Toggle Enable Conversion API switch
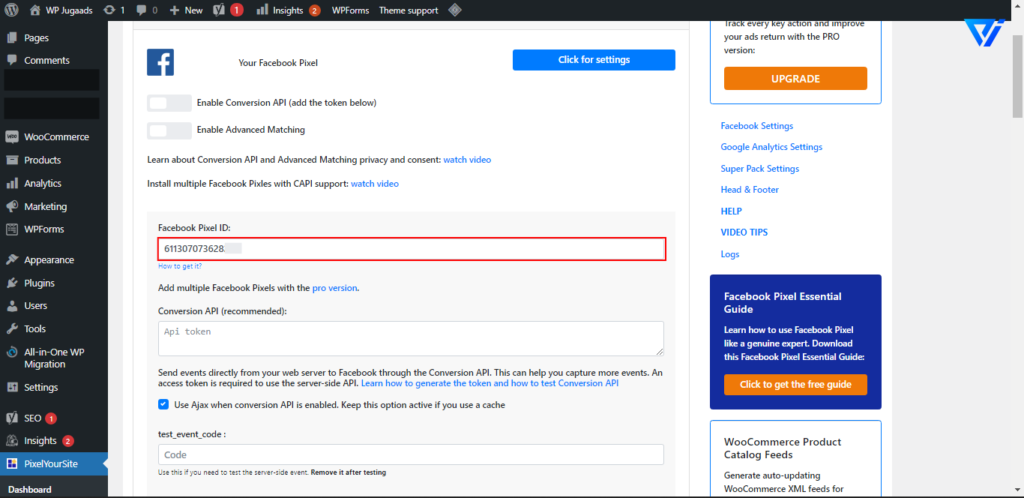The image size is (1024, 498). click(169, 103)
